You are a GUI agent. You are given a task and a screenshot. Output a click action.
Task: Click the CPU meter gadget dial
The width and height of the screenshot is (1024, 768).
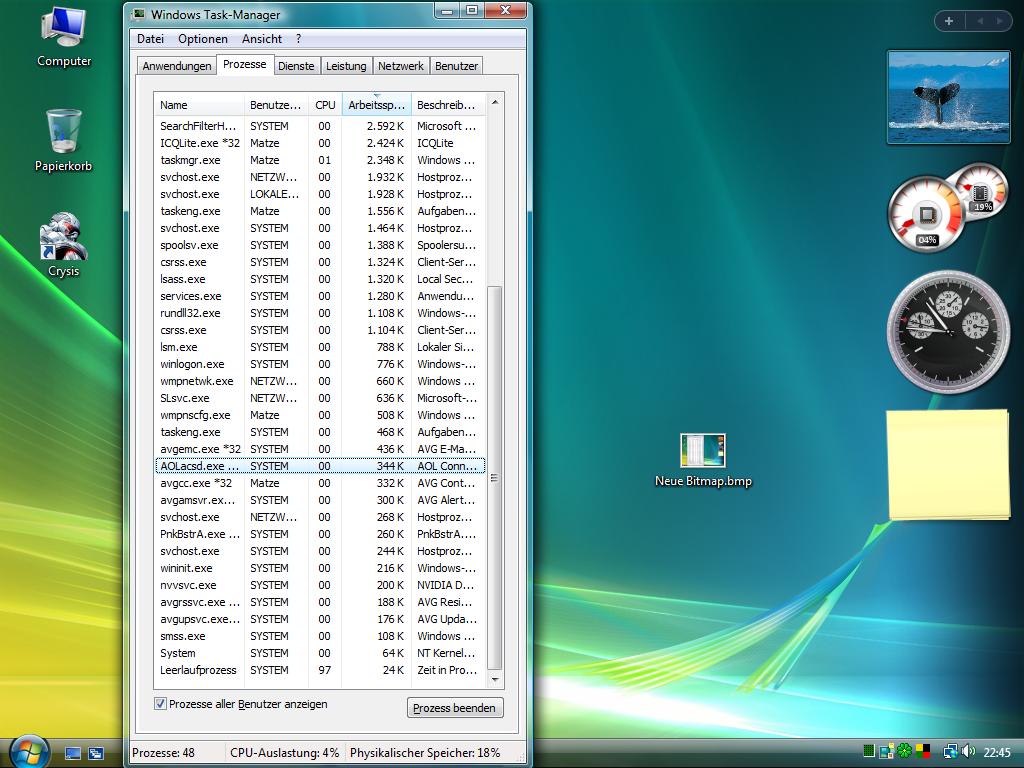click(x=926, y=214)
